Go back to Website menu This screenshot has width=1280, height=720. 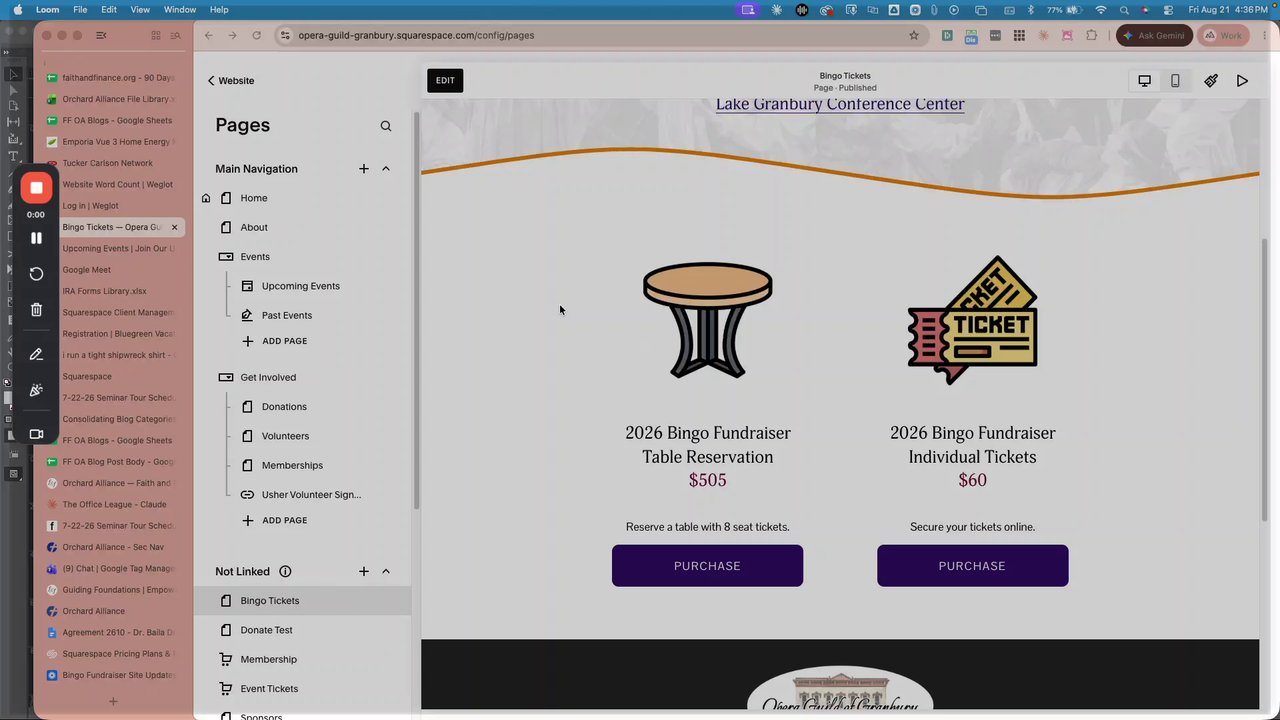[231, 80]
